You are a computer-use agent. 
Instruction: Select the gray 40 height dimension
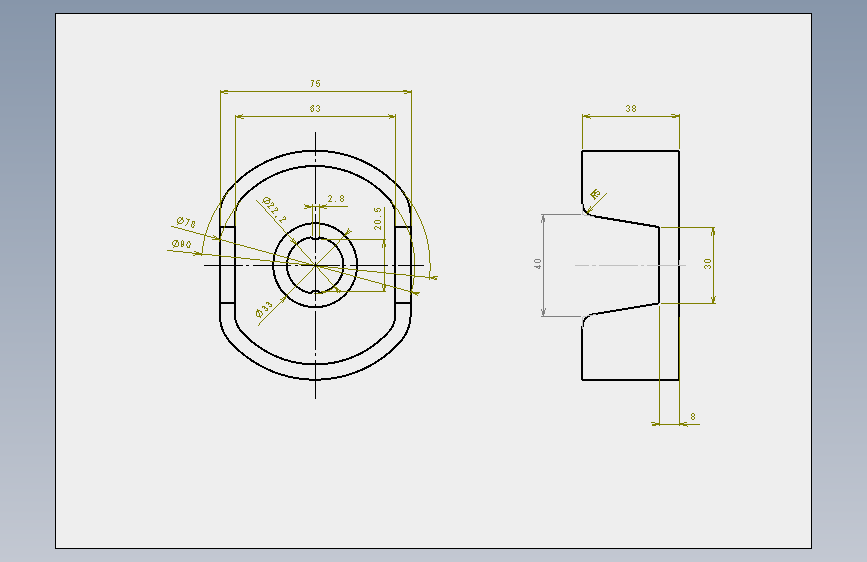(538, 264)
